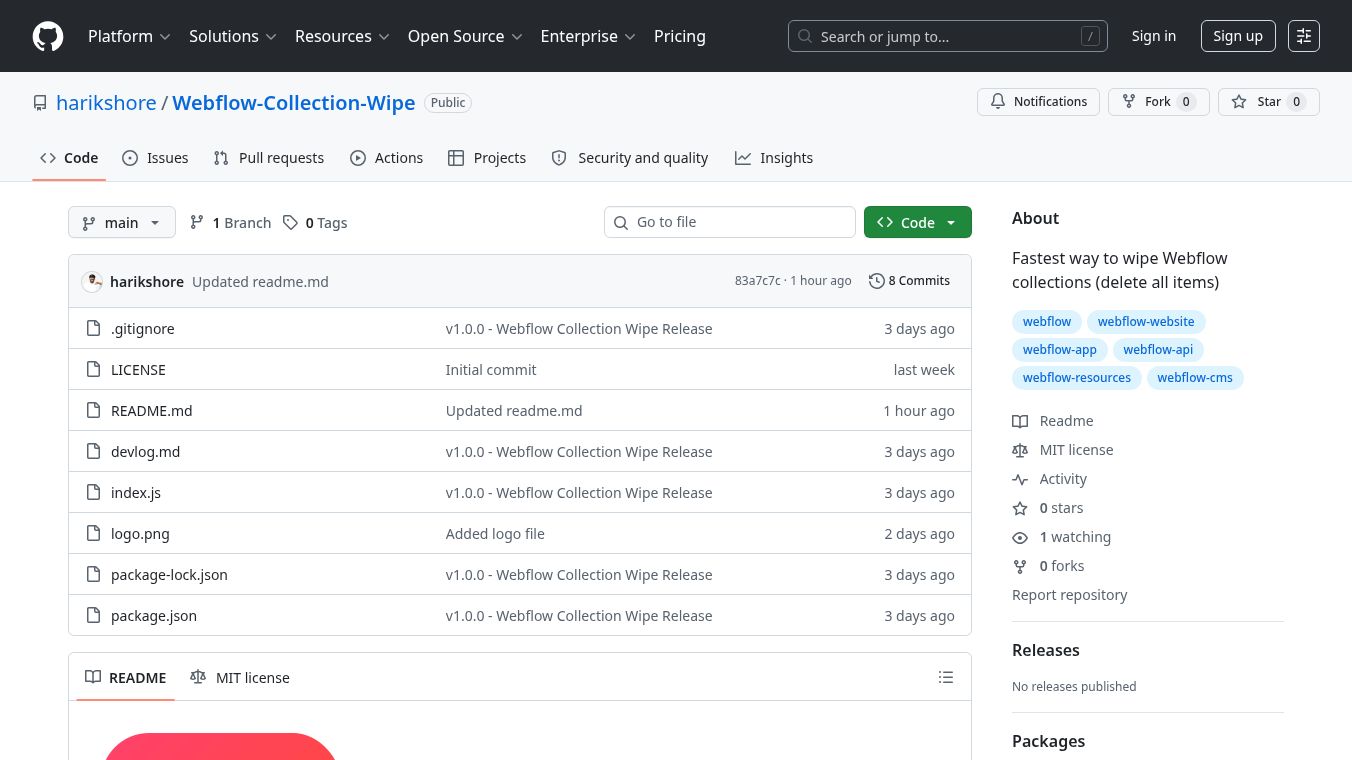
Task: Fork this repository
Action: (1158, 102)
